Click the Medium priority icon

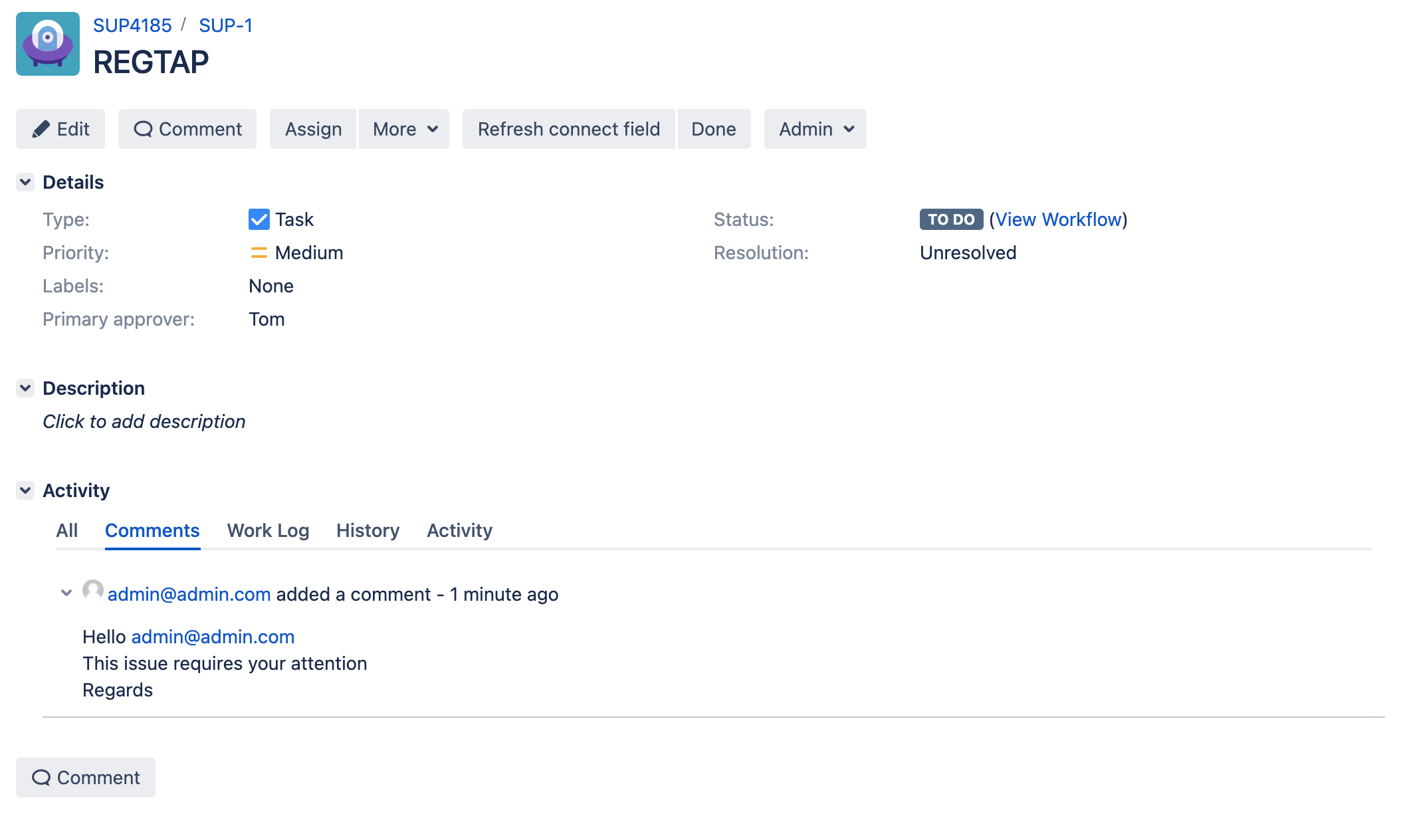(259, 253)
